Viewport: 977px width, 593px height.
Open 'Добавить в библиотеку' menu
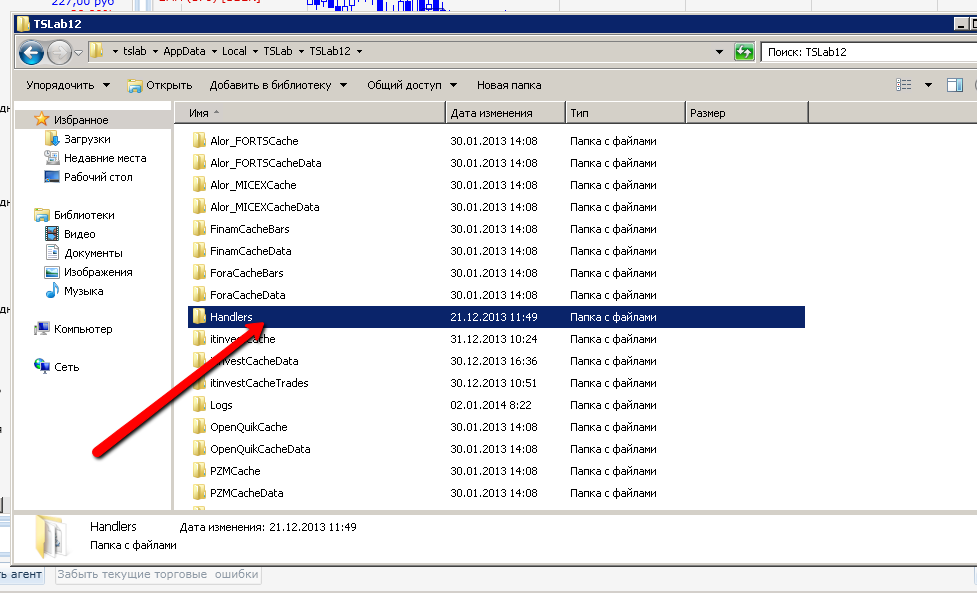click(x=278, y=85)
